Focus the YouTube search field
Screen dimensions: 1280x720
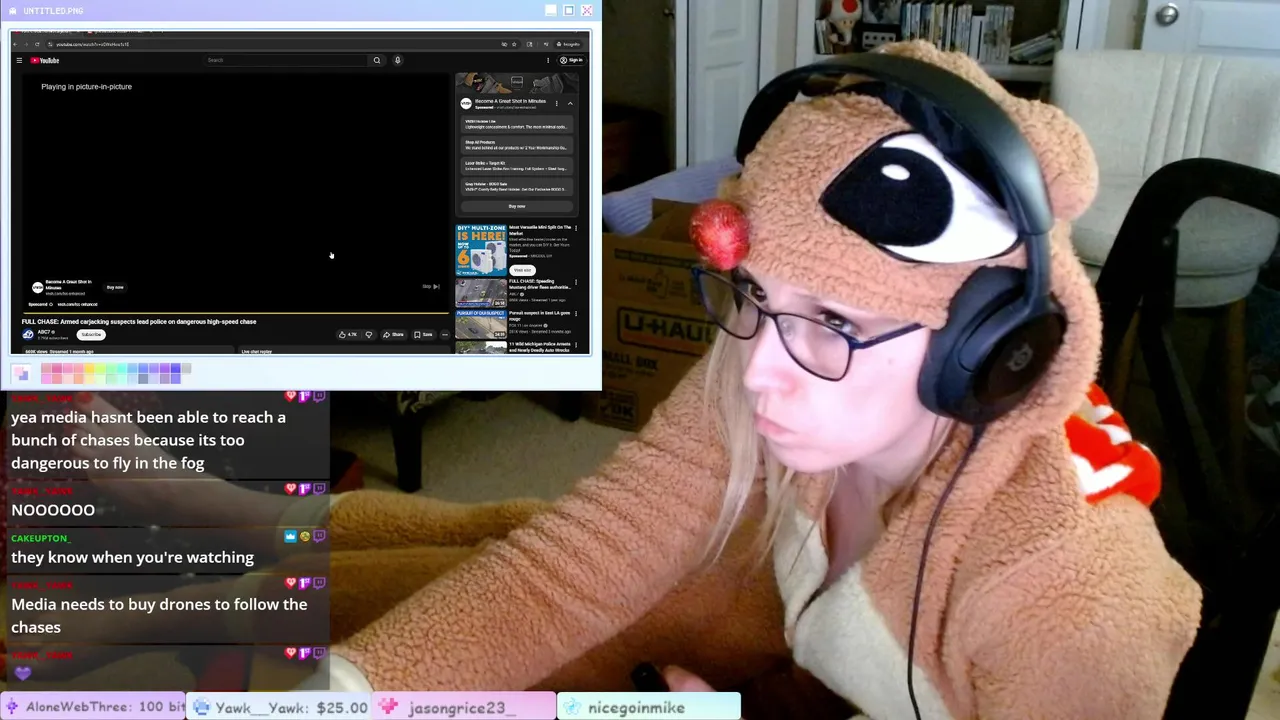(x=287, y=60)
